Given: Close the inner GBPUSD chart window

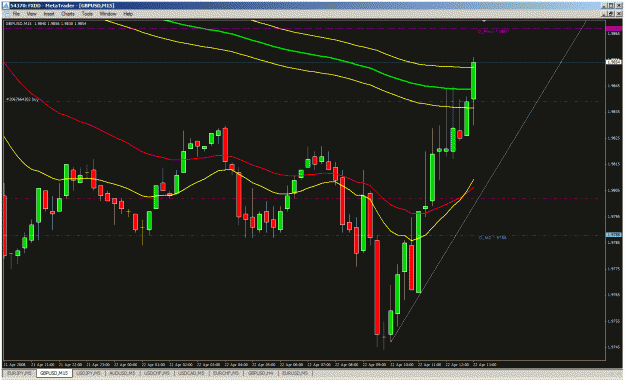Looking at the screenshot, I should (x=618, y=14).
